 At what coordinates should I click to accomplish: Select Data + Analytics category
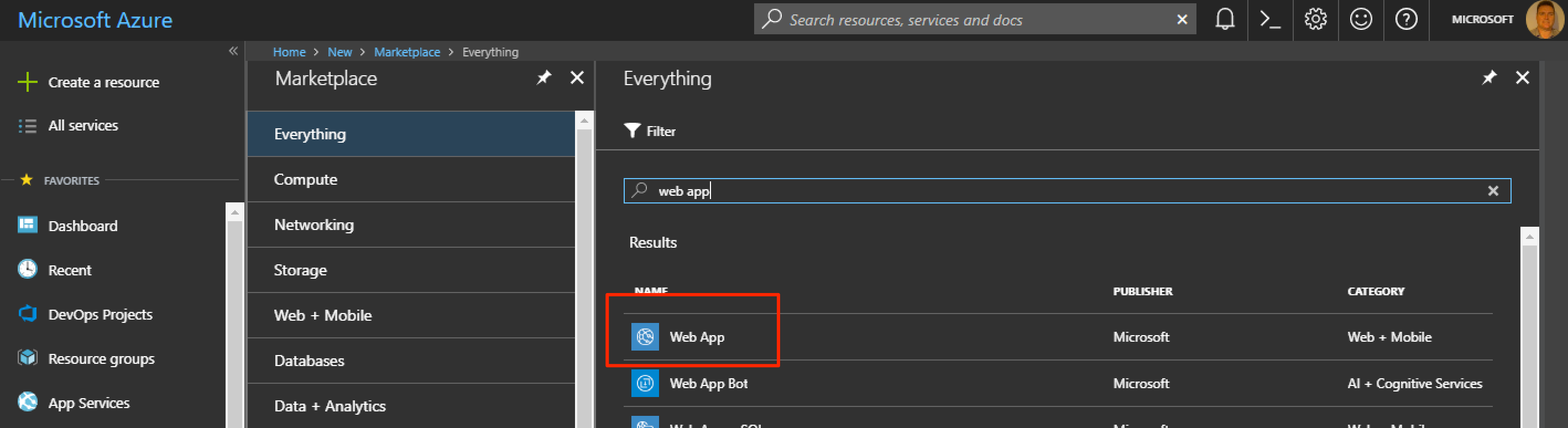point(411,406)
